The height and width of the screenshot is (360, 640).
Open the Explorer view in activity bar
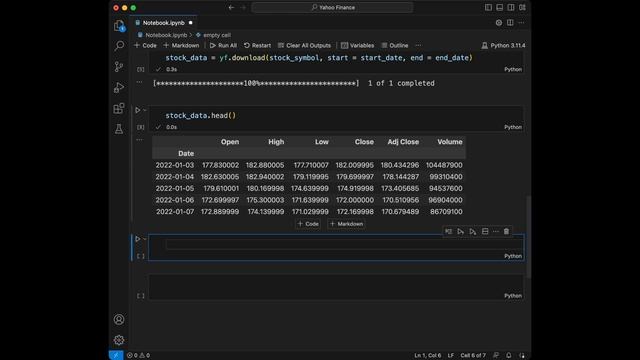coord(119,26)
